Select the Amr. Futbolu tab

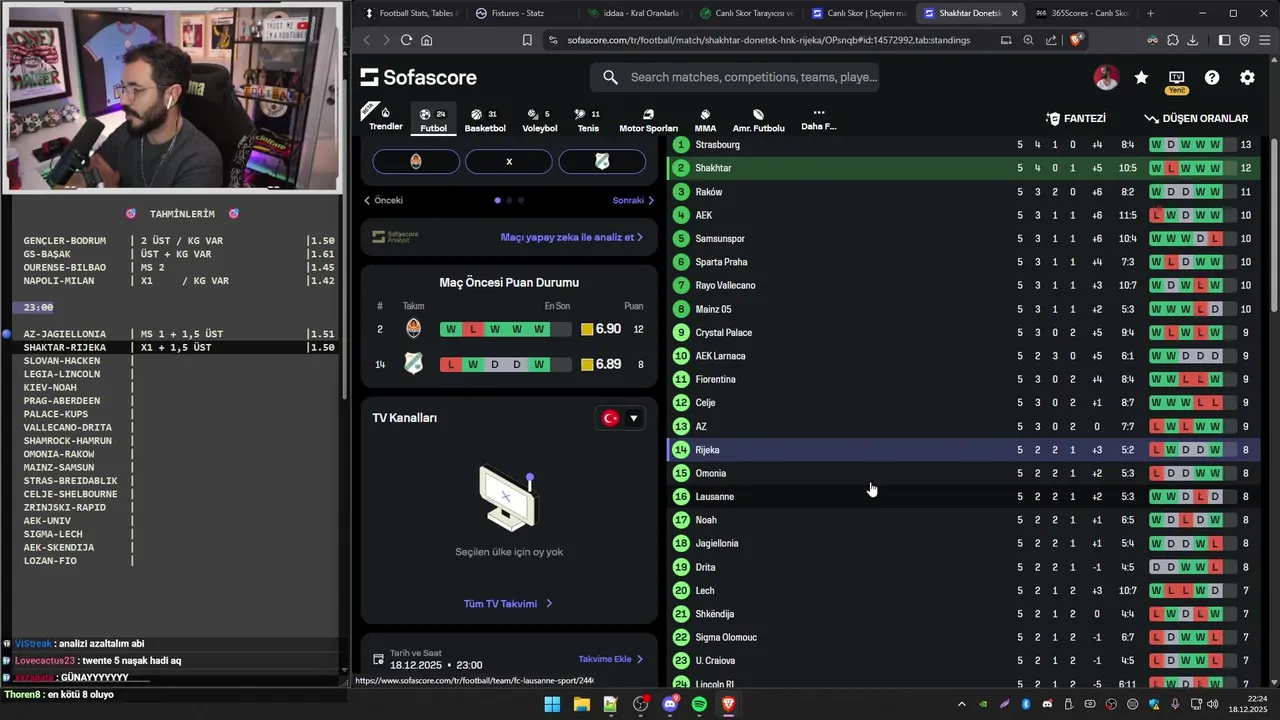(x=758, y=120)
